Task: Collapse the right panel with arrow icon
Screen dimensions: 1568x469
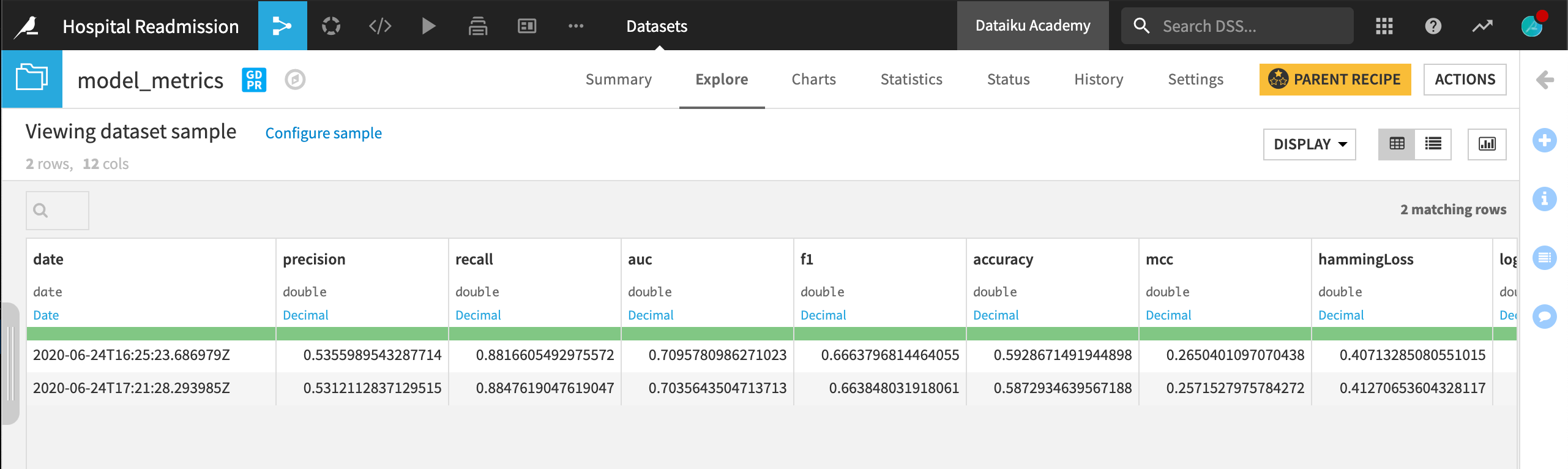Action: pyautogui.click(x=1545, y=80)
